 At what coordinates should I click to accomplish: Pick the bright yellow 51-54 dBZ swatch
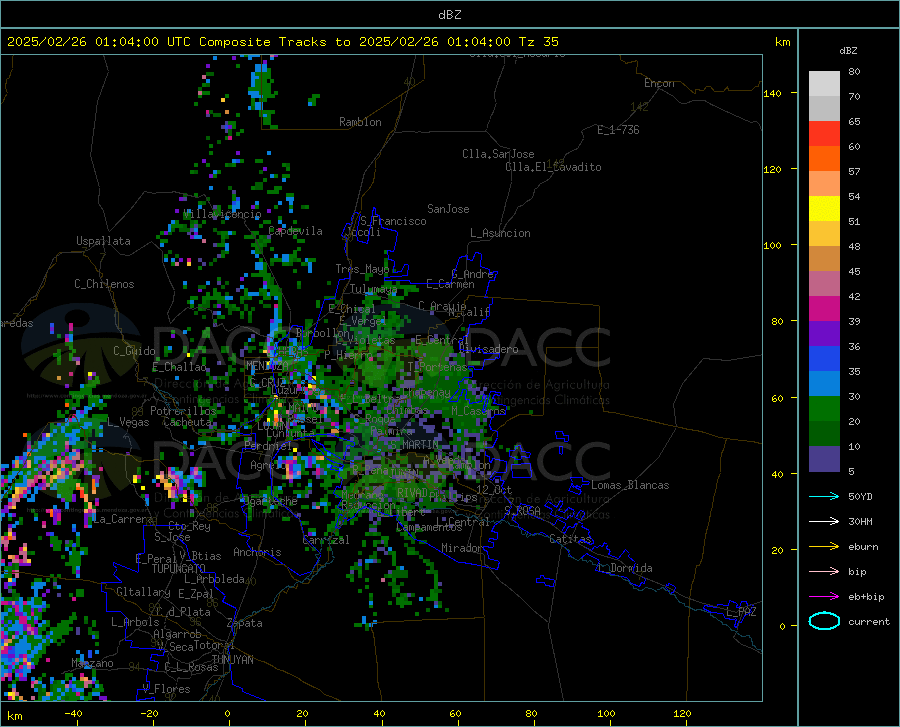click(824, 209)
